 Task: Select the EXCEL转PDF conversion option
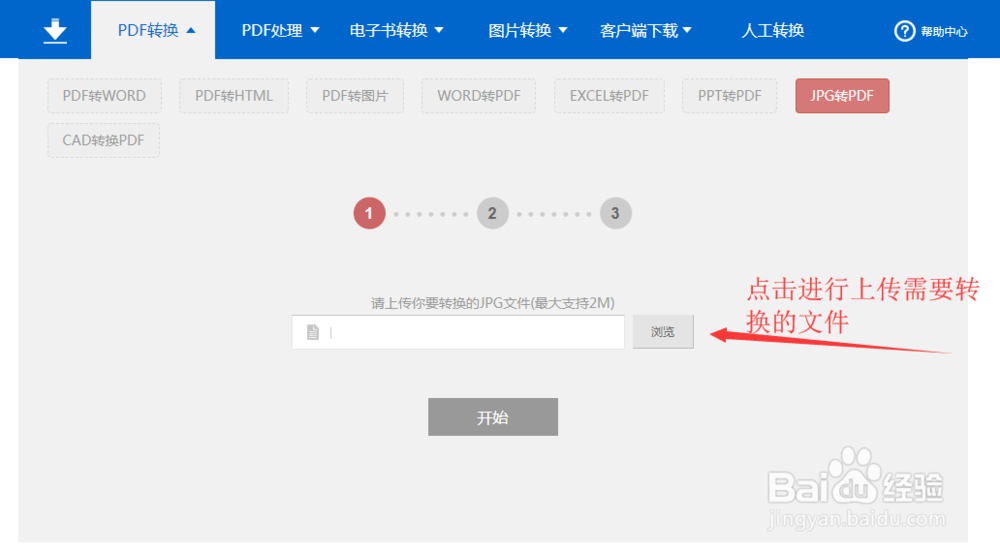tap(609, 96)
